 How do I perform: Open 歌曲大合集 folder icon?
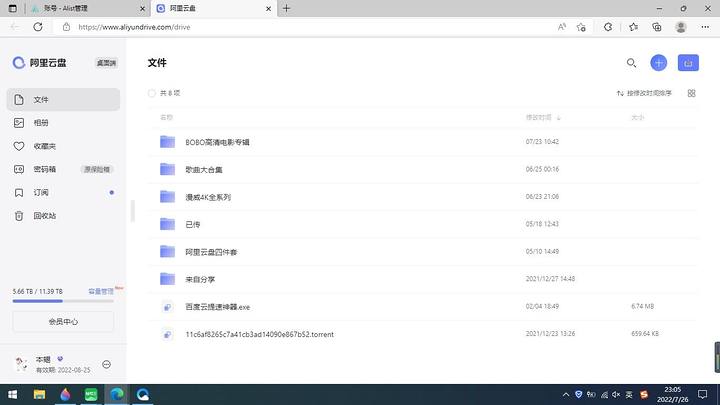167,169
